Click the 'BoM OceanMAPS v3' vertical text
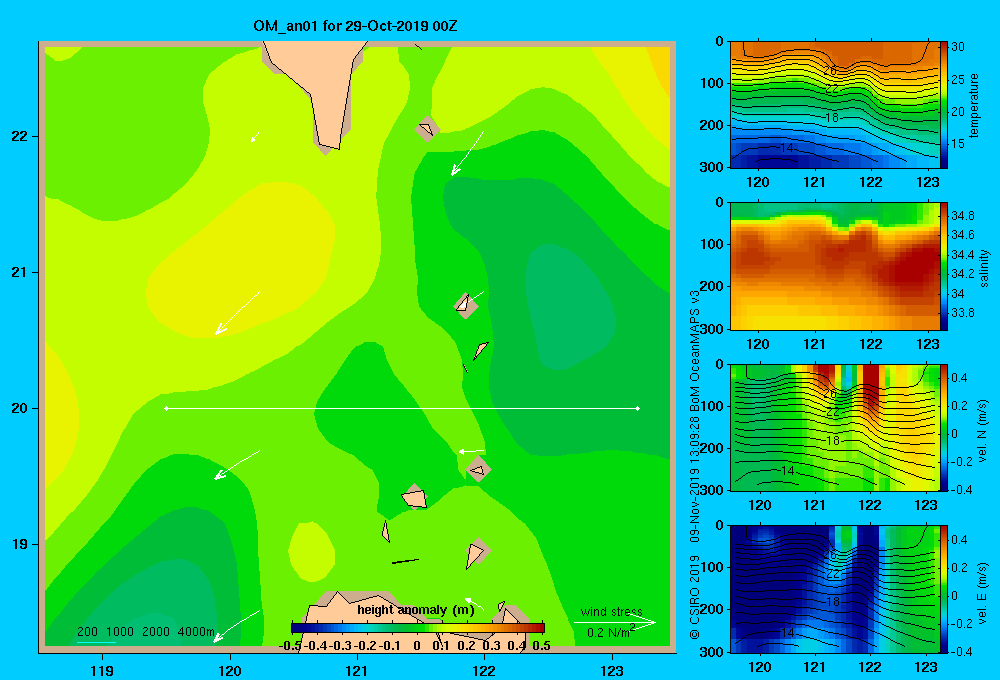The image size is (1000, 680). tap(695, 351)
